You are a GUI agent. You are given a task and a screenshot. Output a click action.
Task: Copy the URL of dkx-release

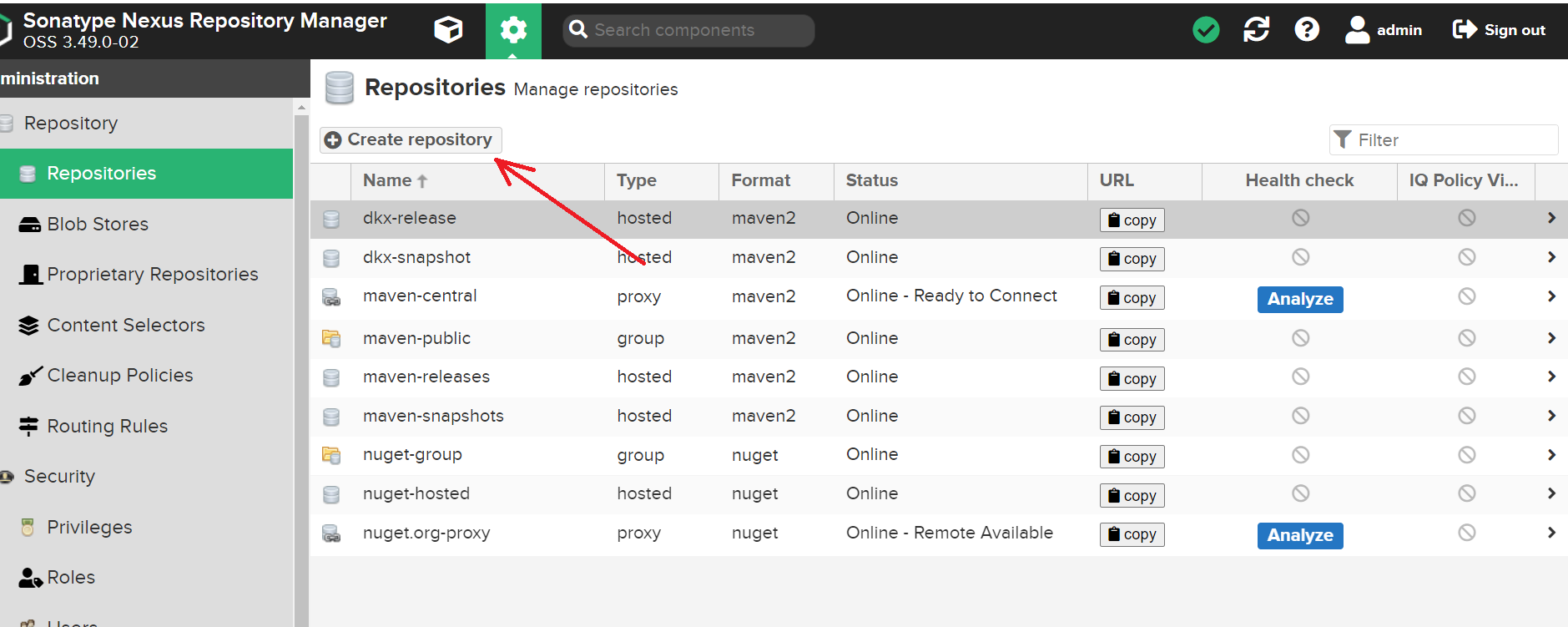[1132, 220]
